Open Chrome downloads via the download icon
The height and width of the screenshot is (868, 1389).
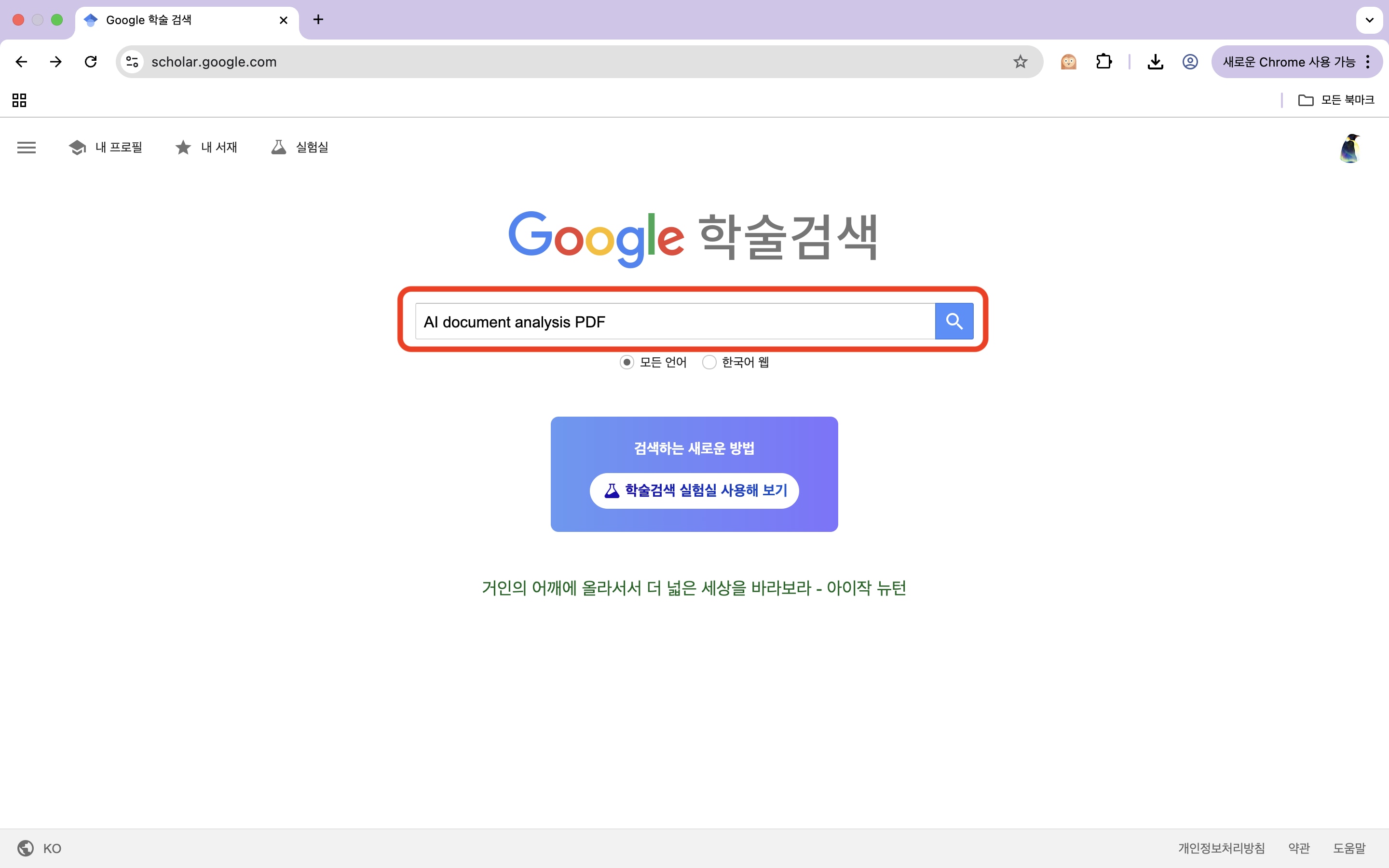point(1155,61)
